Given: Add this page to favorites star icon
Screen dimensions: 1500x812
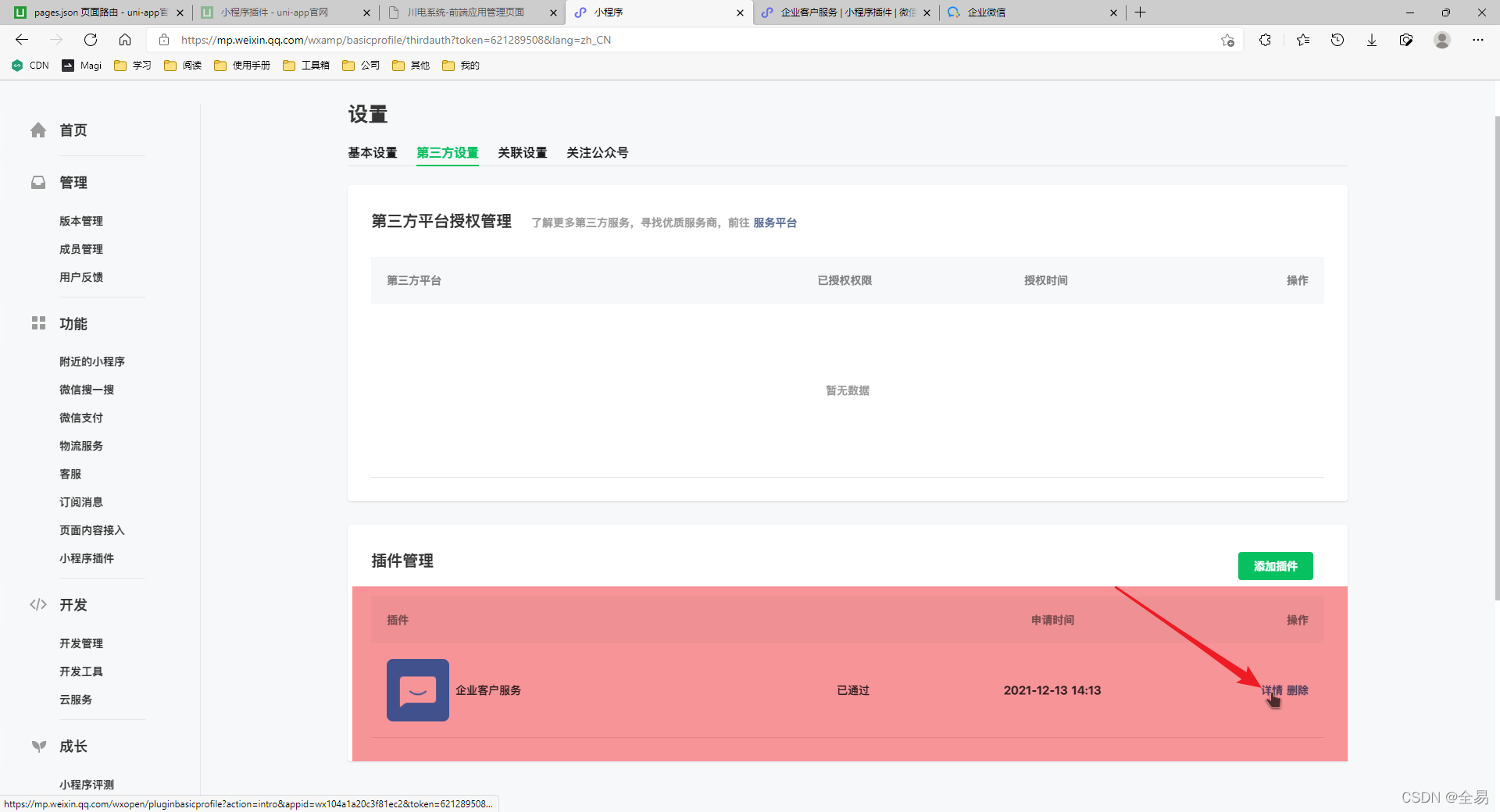Looking at the screenshot, I should click(1227, 40).
